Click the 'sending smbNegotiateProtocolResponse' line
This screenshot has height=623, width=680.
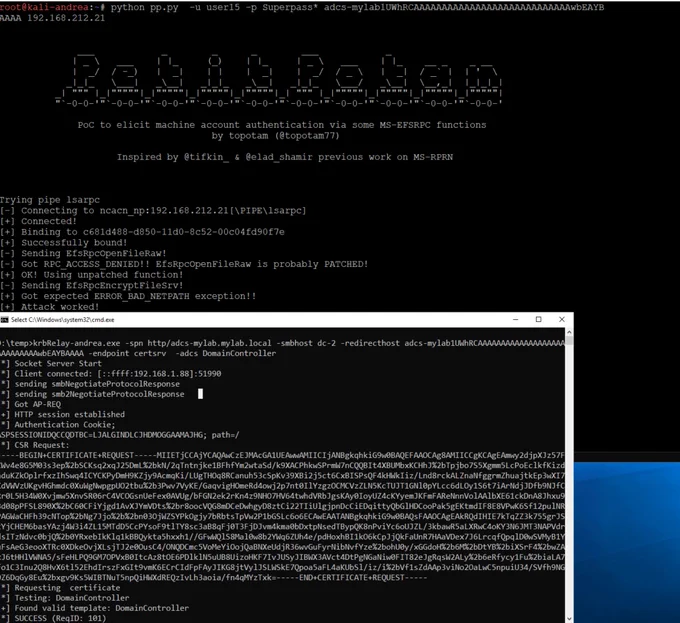pyautogui.click(x=90, y=384)
